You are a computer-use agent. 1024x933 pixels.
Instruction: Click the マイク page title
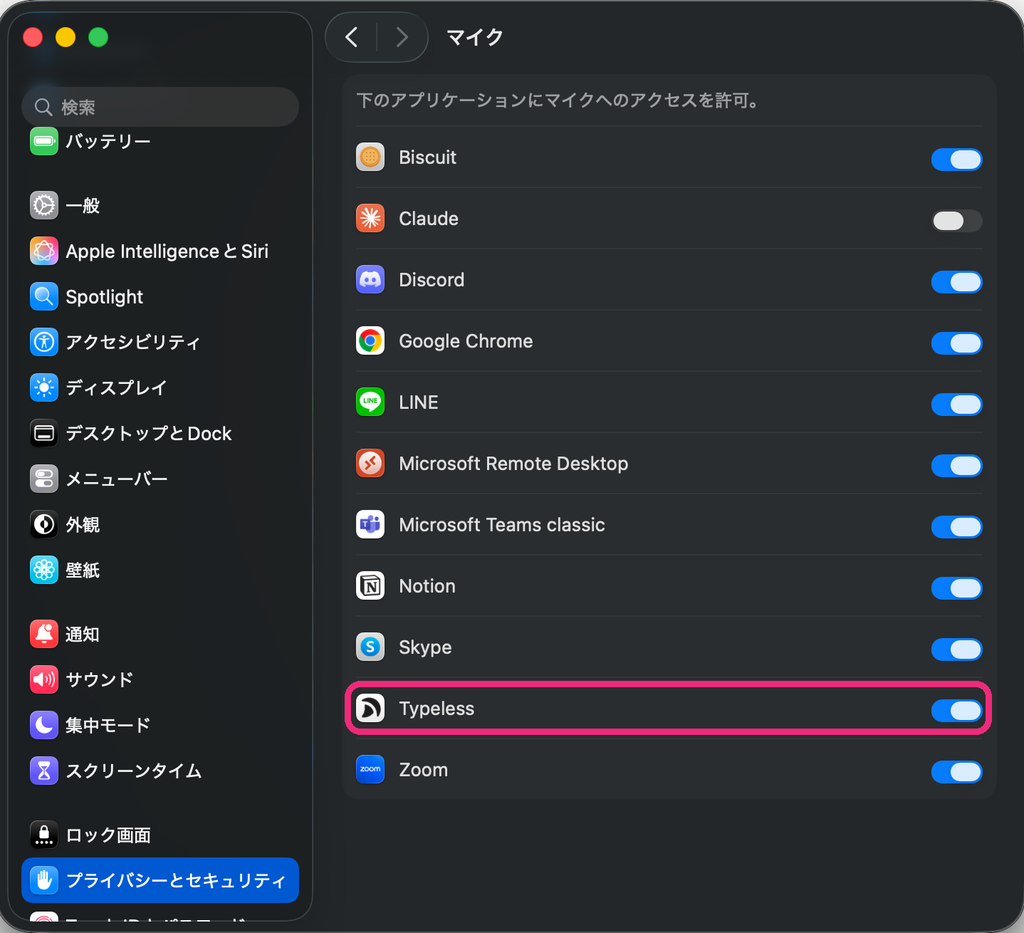pos(475,37)
